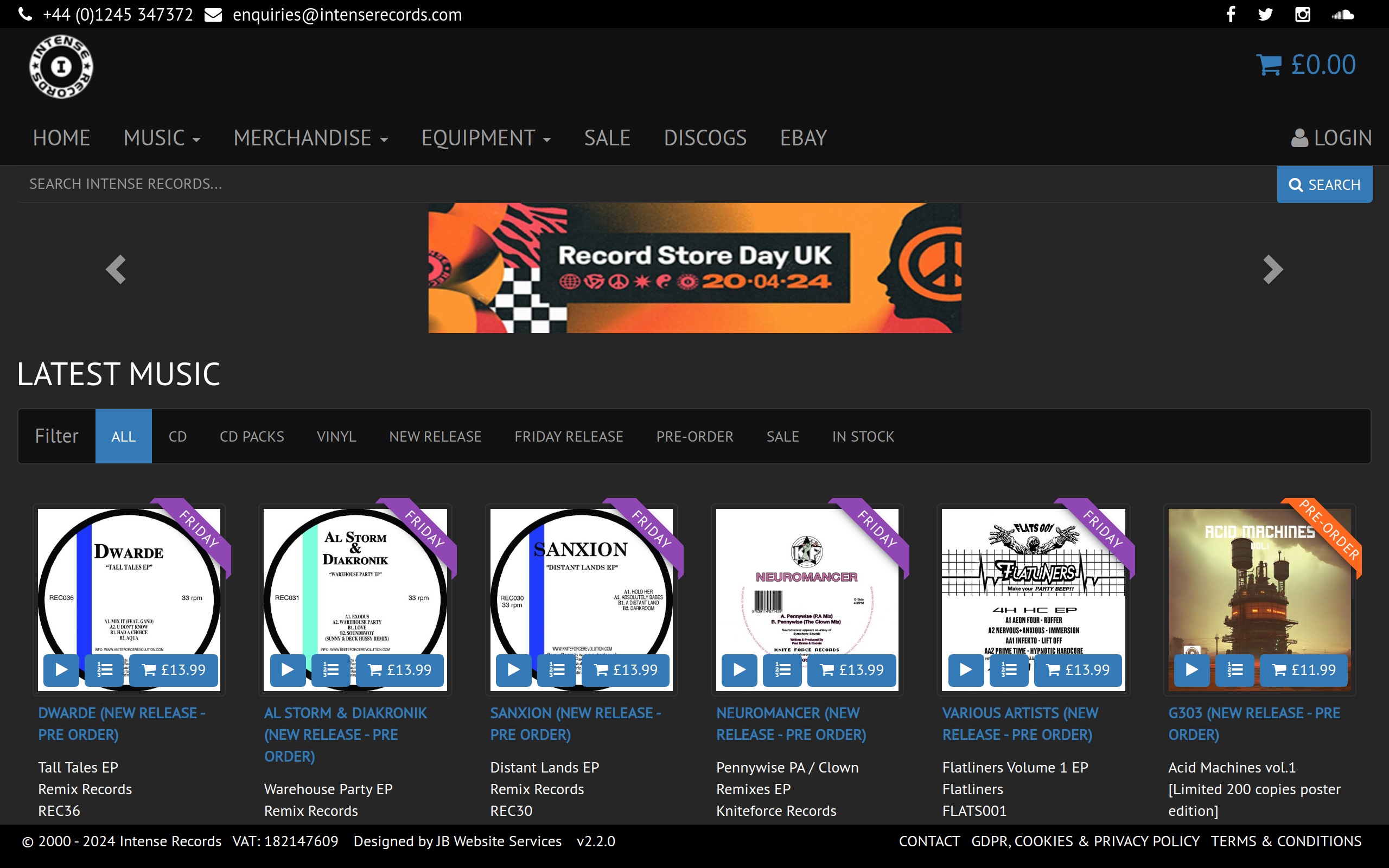
Task: Play the Flatliners Volume 1 EP preview
Action: click(965, 670)
